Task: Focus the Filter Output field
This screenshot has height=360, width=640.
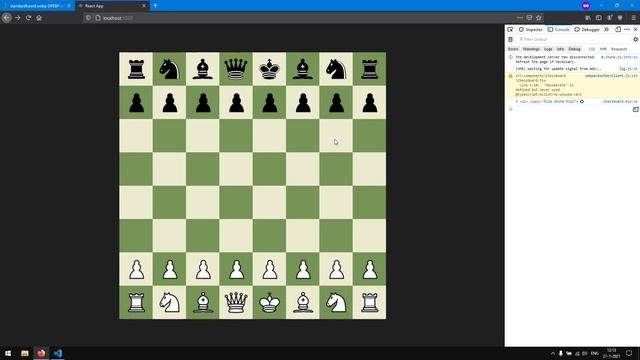Action: tap(573, 40)
